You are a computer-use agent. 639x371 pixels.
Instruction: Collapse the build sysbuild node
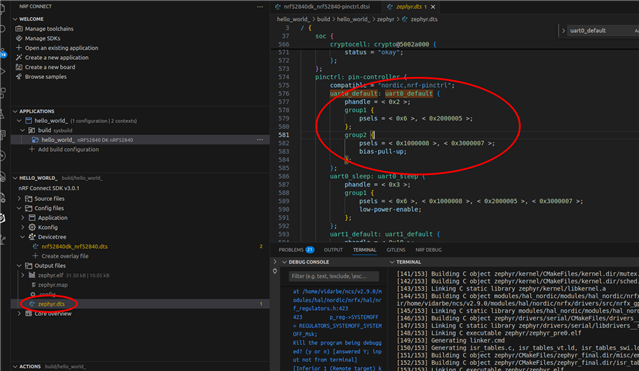[23, 130]
